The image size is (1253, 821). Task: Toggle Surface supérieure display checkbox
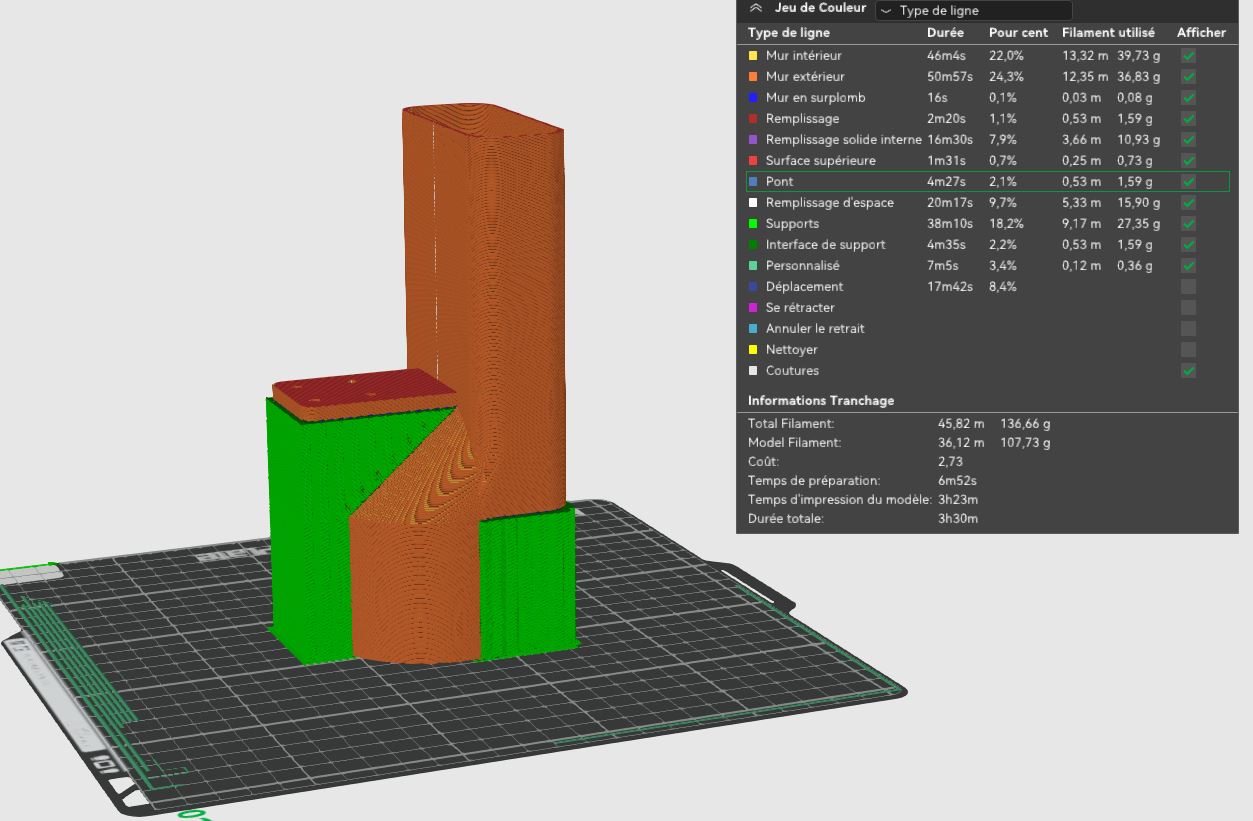[1188, 161]
